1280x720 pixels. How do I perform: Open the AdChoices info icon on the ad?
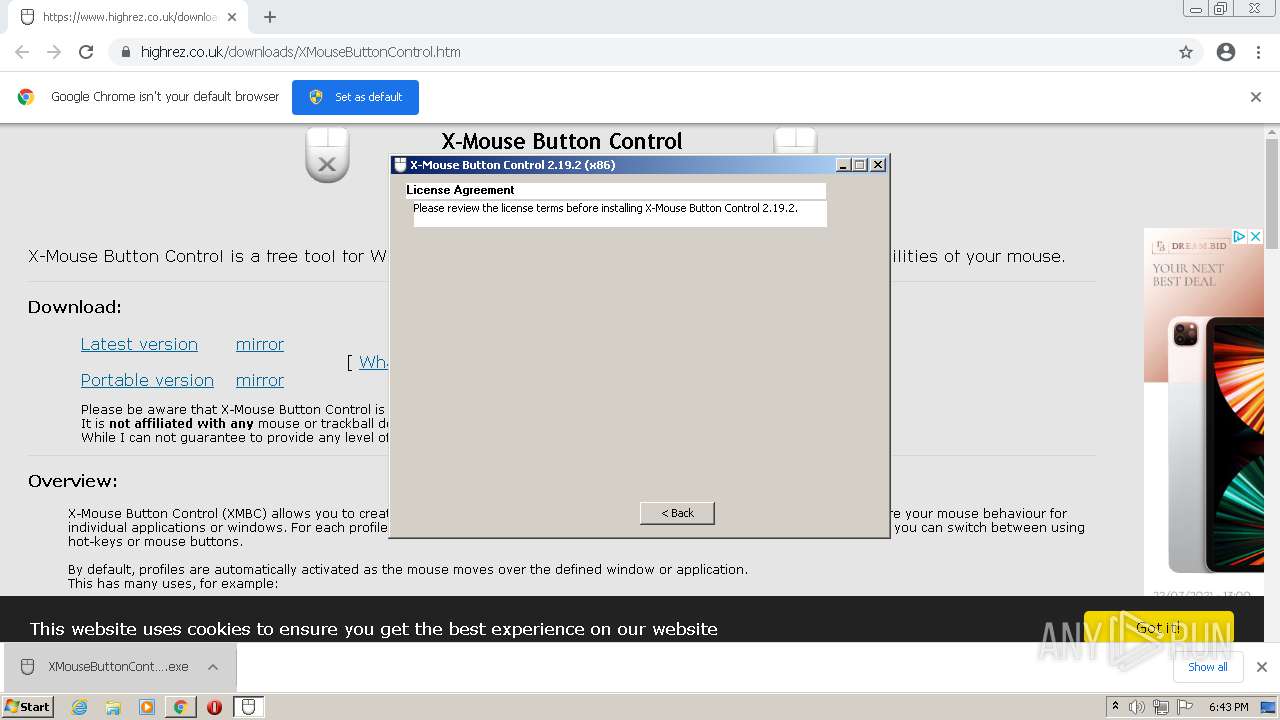click(x=1239, y=237)
